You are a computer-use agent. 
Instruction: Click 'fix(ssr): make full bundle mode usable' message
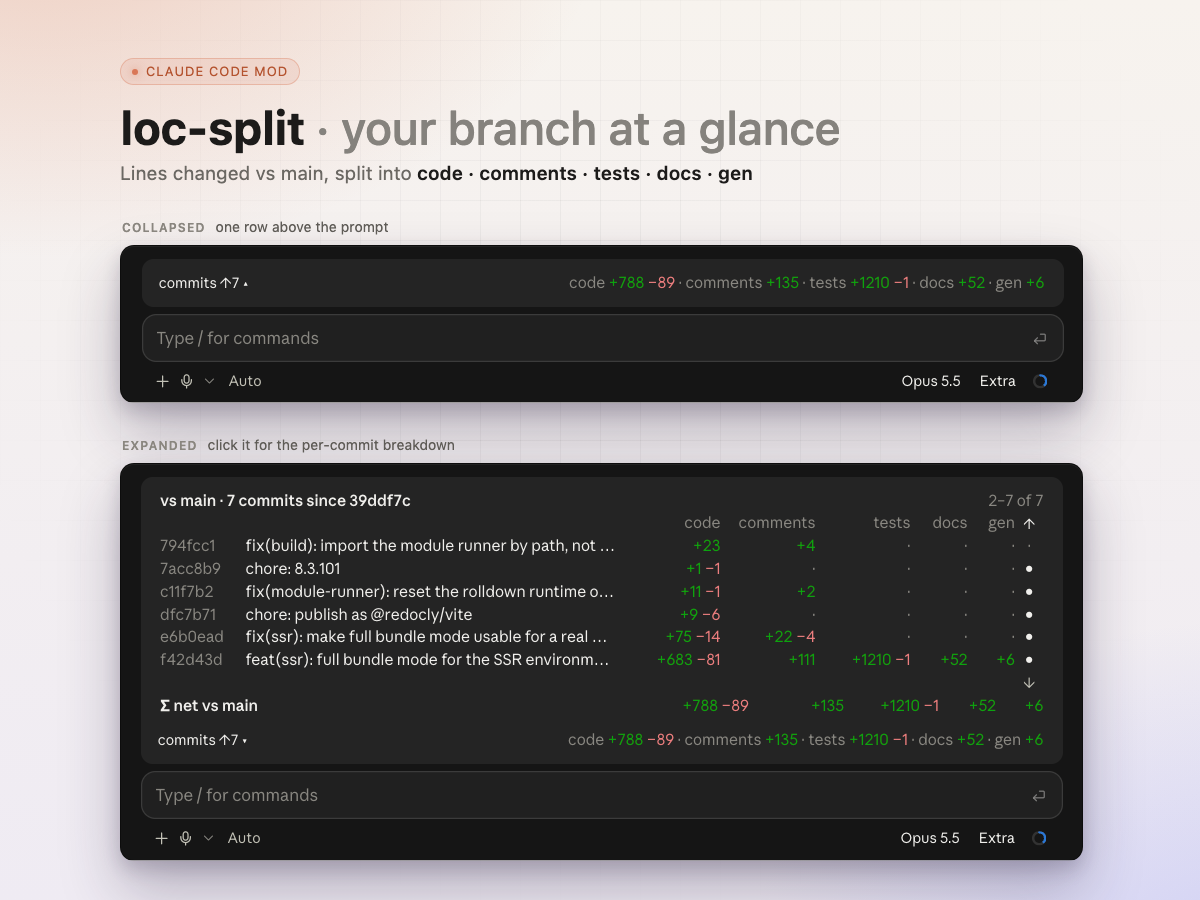pos(427,637)
